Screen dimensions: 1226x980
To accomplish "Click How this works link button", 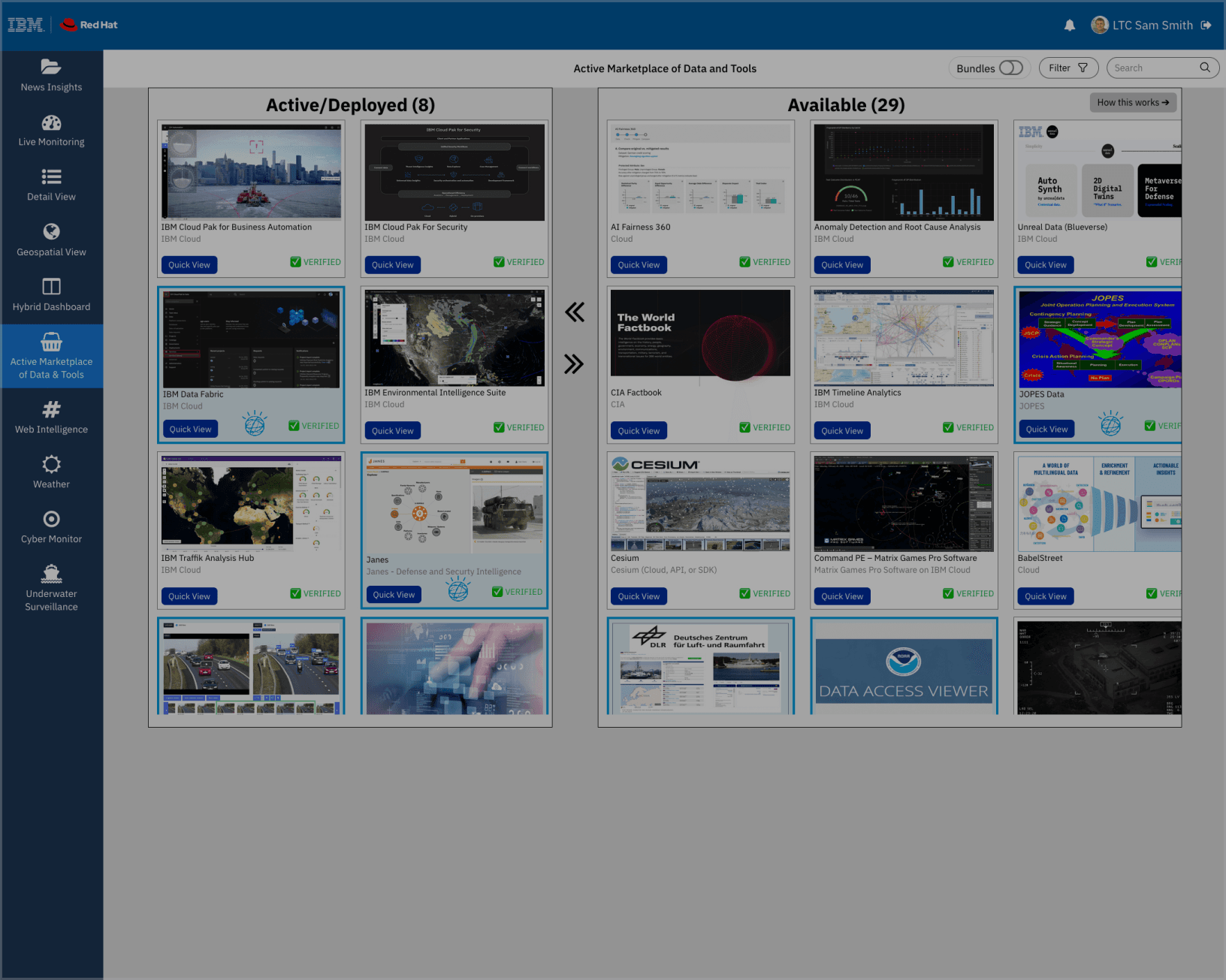I will pyautogui.click(x=1133, y=102).
